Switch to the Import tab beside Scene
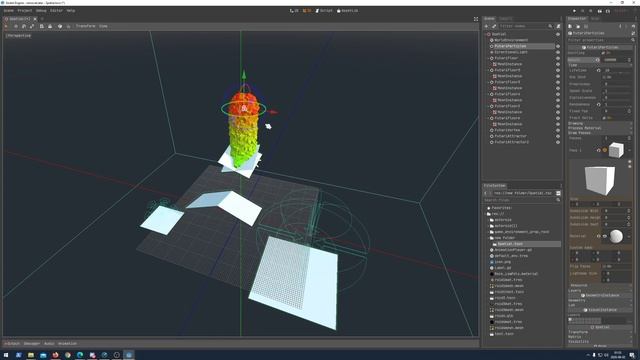Image resolution: width=640 pixels, height=360 pixels. (x=505, y=19)
